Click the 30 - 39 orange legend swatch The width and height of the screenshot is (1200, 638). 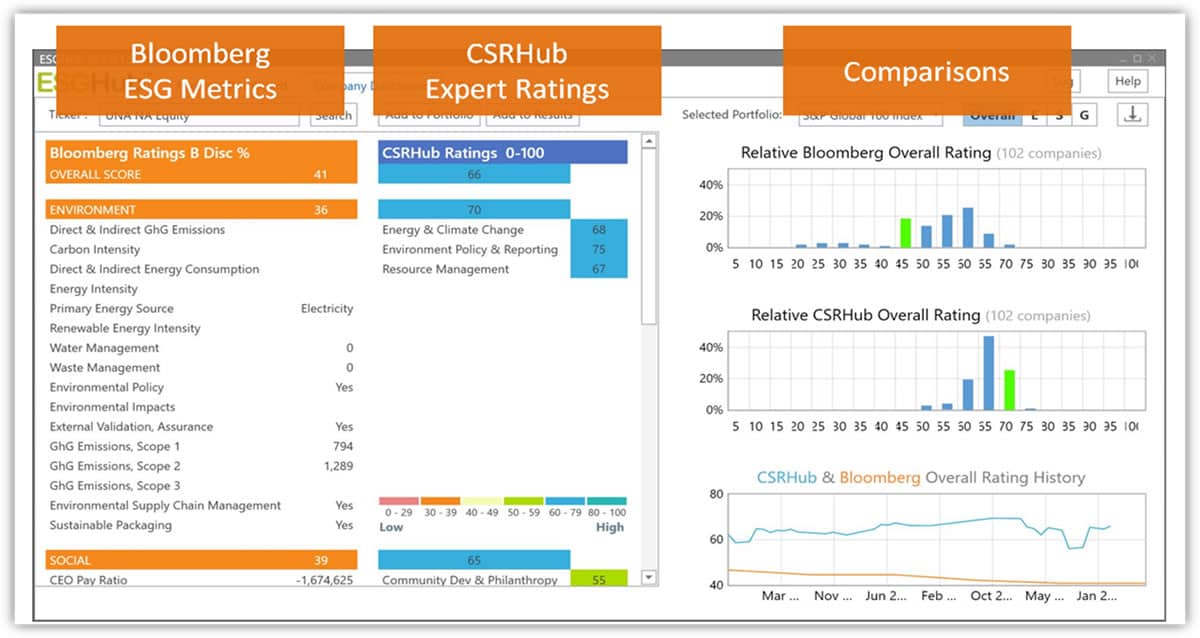click(x=440, y=500)
